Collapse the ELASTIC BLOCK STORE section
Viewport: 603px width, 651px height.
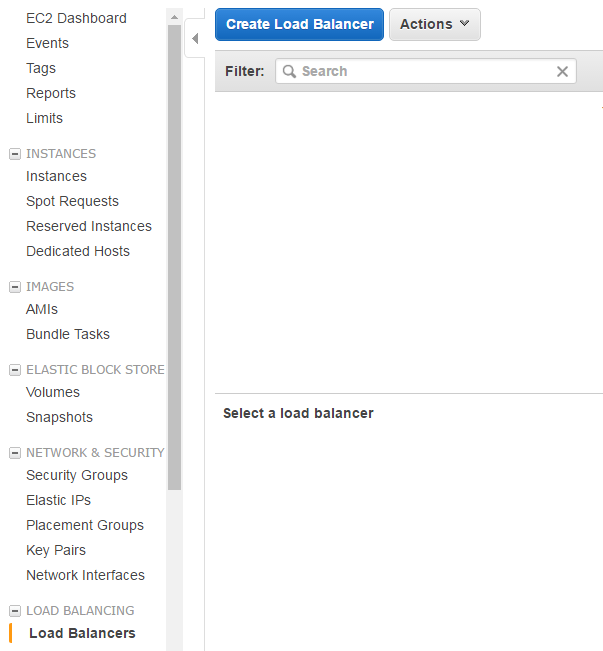[15, 370]
